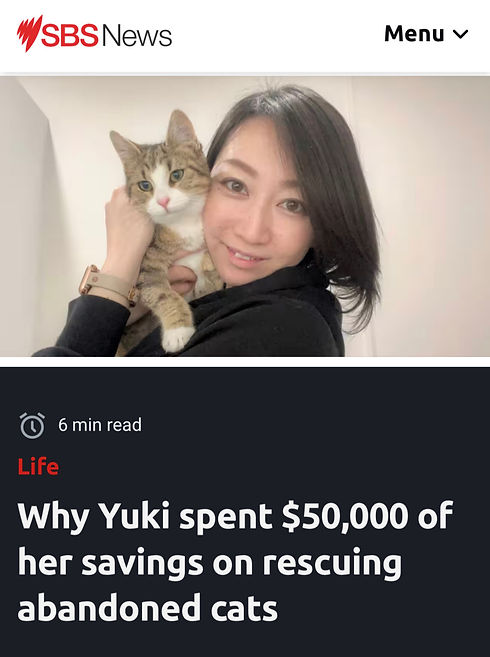Viewport: 490px width, 657px height.
Task: Click the cat's white paw in photo
Action: [x=176, y=338]
